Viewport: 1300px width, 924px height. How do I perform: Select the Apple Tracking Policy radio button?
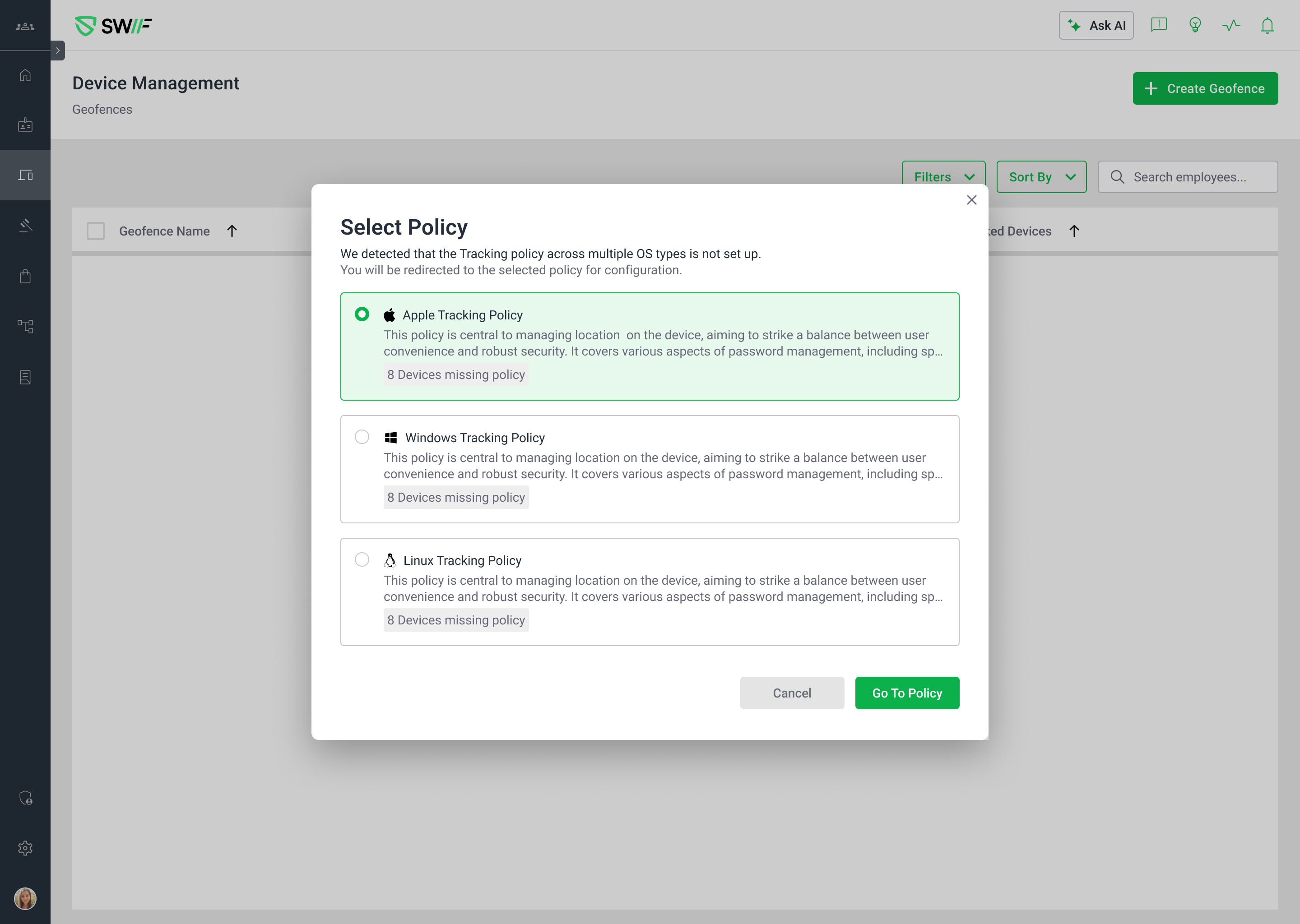(362, 314)
